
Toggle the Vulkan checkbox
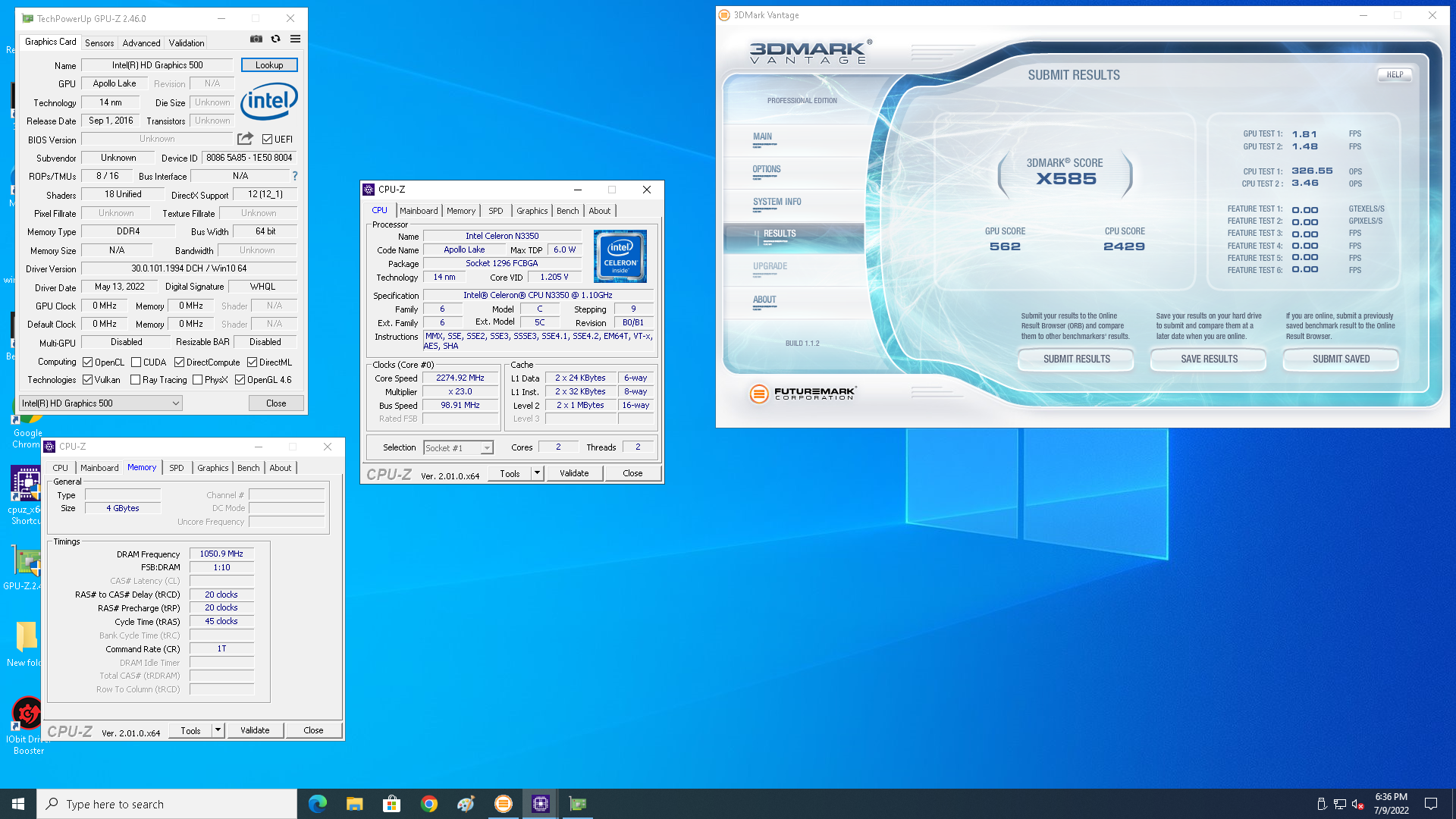point(87,380)
